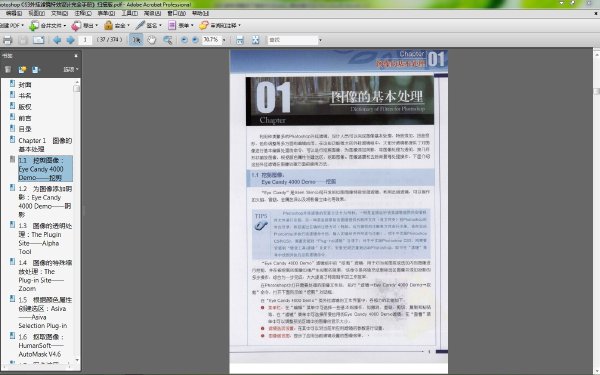Image resolution: width=600 pixels, height=375 pixels.
Task: Select the 1.2 bookmark about Eye Candy shadow
Action: pos(45,202)
